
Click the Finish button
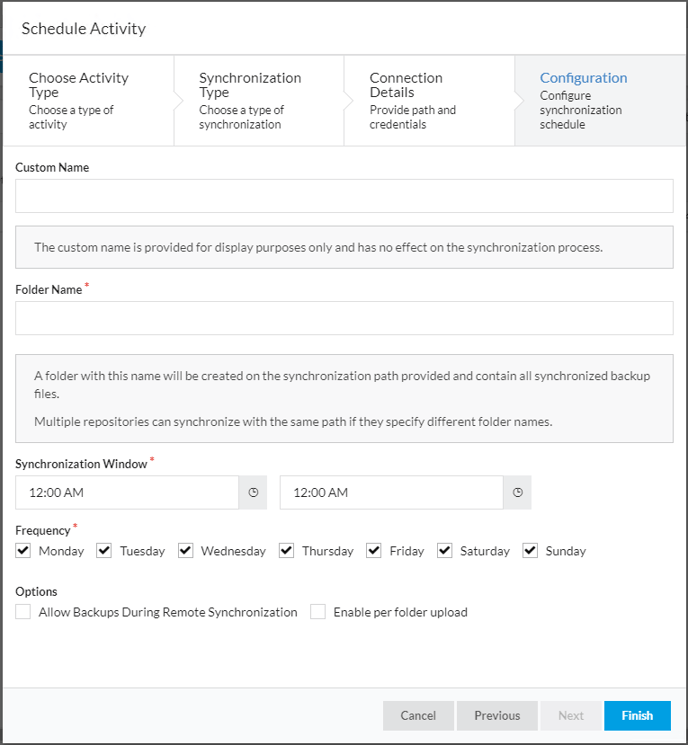pyautogui.click(x=637, y=716)
